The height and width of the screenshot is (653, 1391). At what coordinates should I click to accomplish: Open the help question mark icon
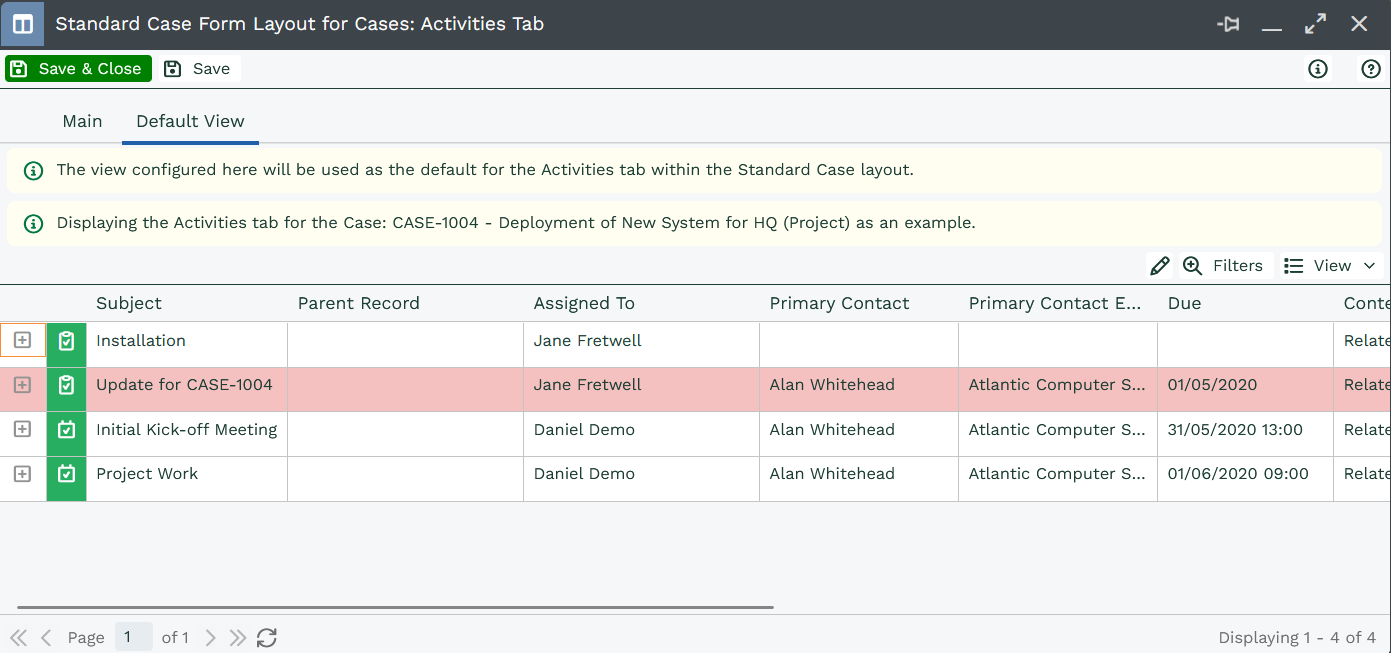click(1371, 69)
